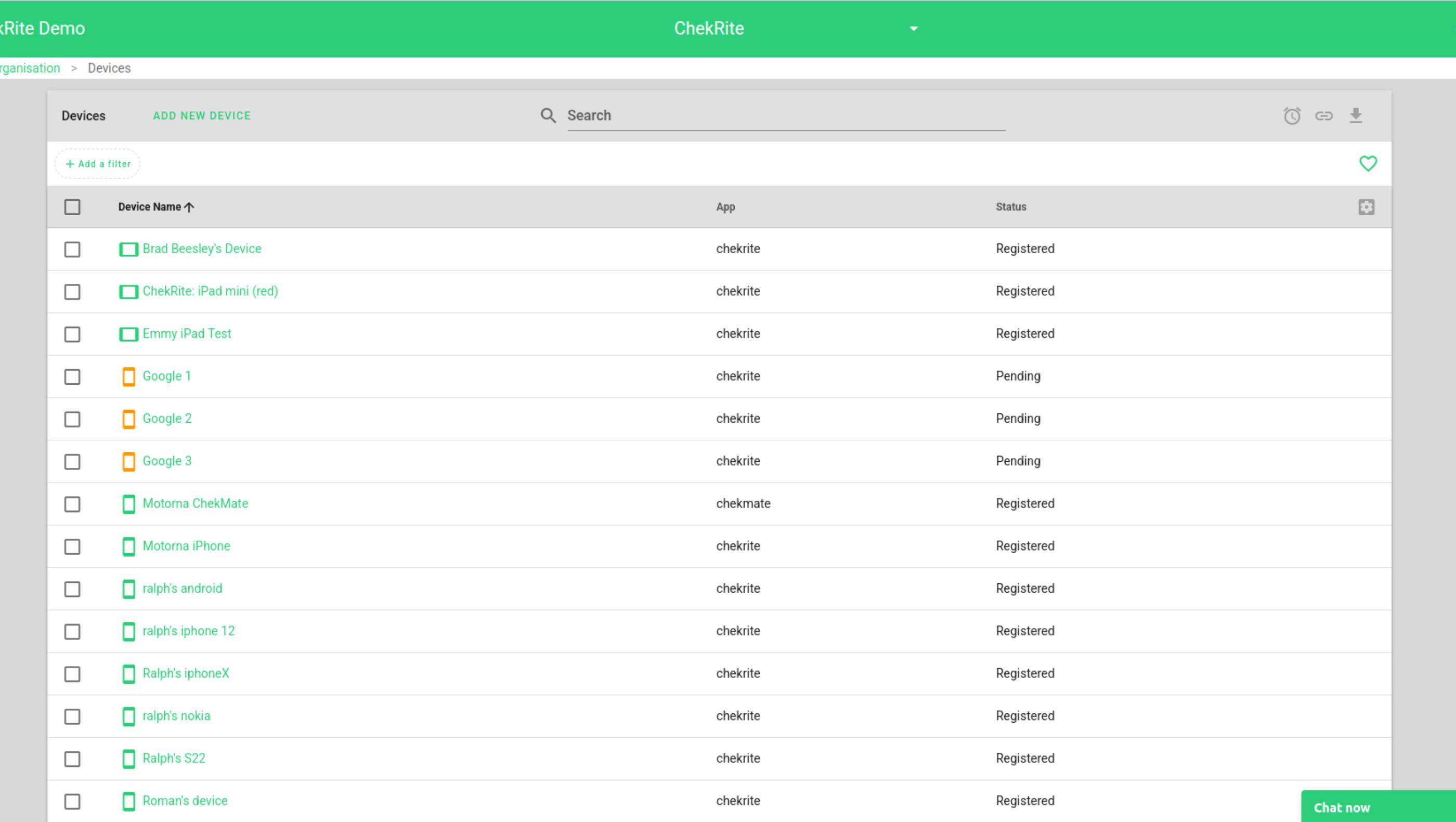This screenshot has height=822, width=1456.
Task: Sort by Device Name column header
Action: (149, 207)
